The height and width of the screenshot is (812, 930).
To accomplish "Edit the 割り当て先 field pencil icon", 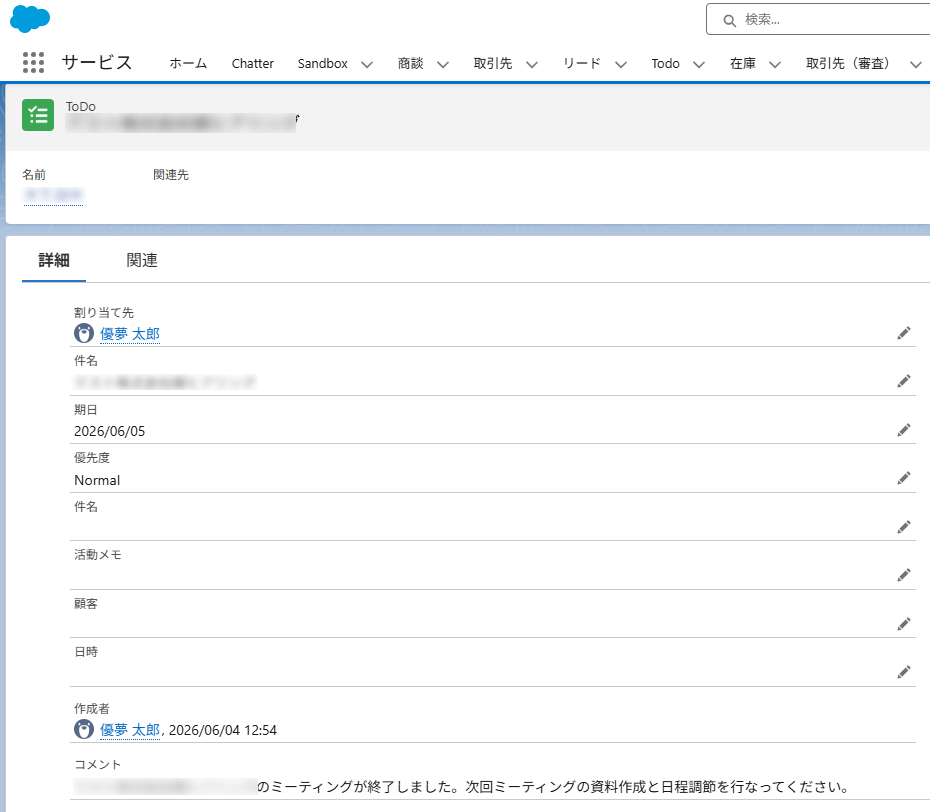I will 903,333.
